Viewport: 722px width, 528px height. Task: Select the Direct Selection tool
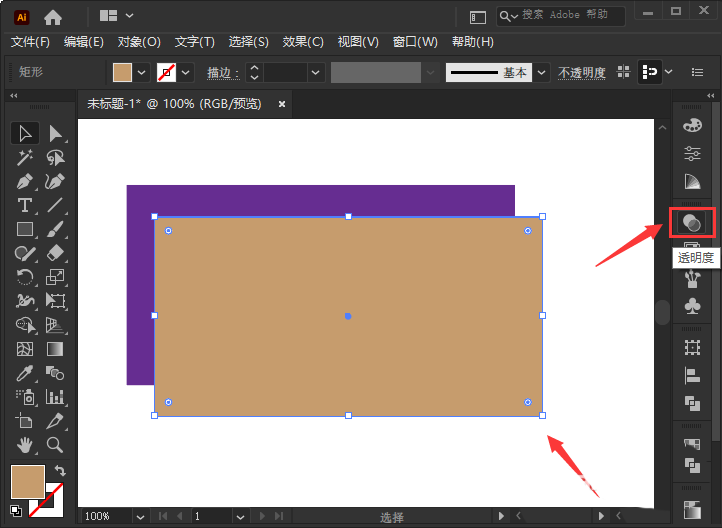click(x=55, y=134)
